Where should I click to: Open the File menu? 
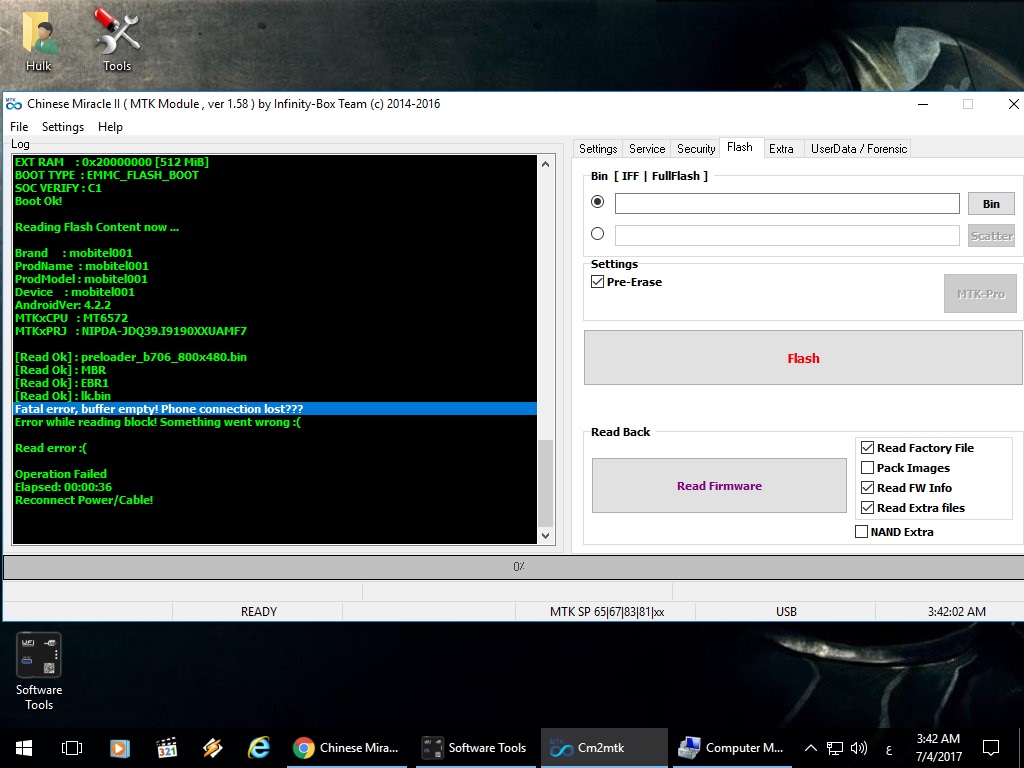point(19,127)
